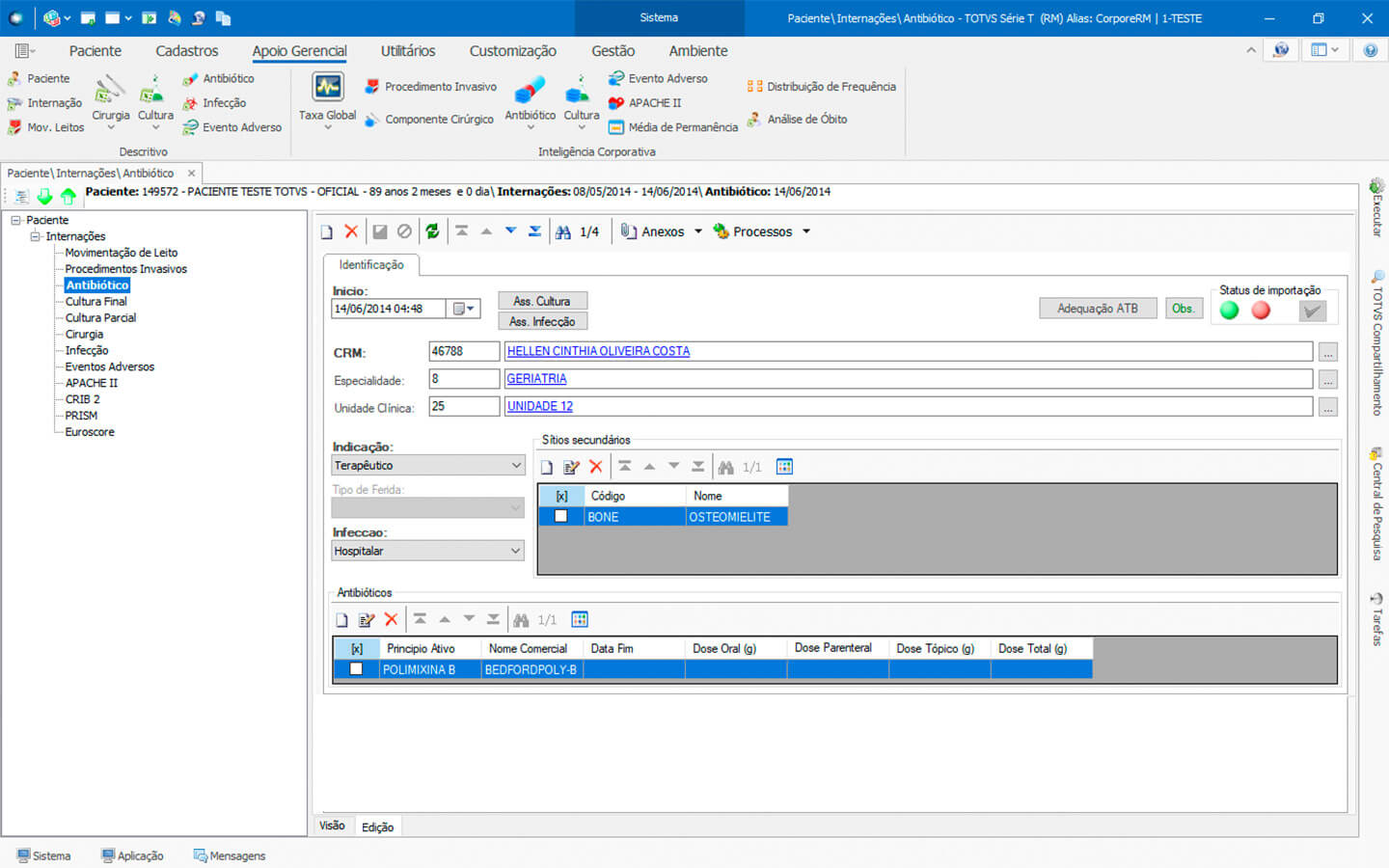The image size is (1389, 868).
Task: Delete selected row in Sítios secundários toolbar
Action: [596, 467]
